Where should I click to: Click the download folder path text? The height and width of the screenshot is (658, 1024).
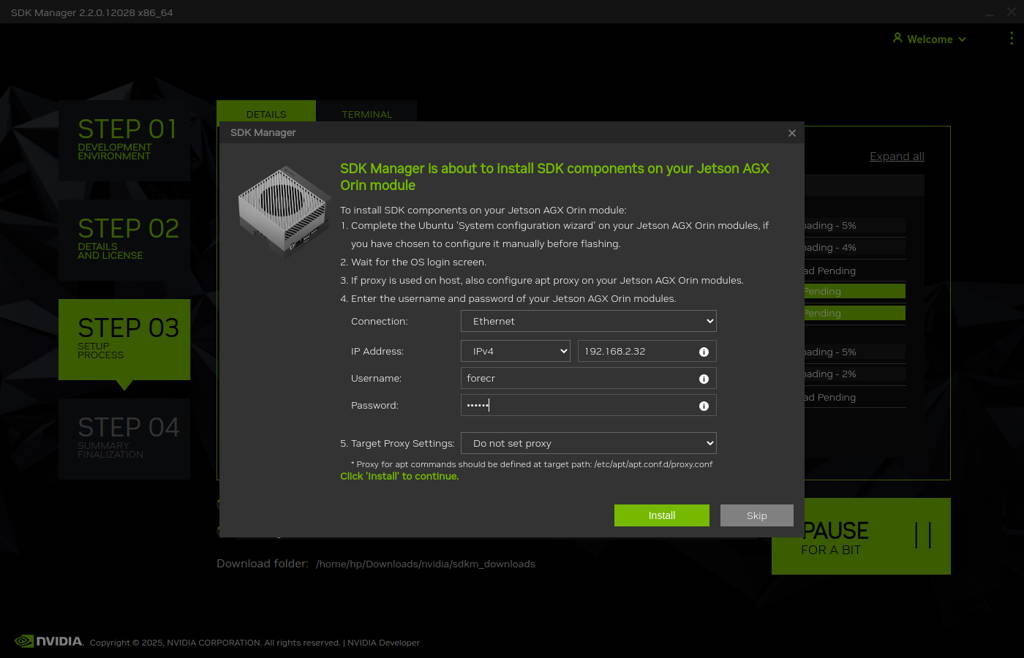425,564
